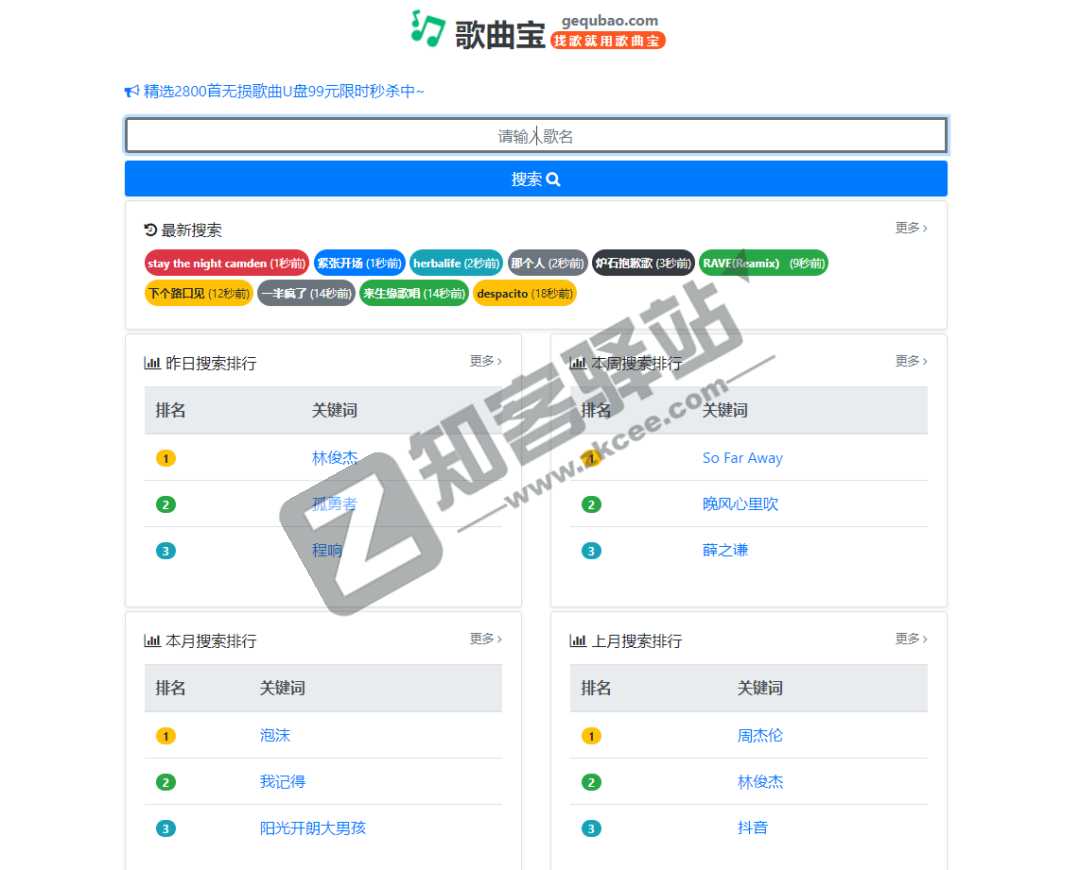Click the bar chart icon beside 上月搜索排行
Viewport: 1080px width, 870px height.
tap(578, 641)
